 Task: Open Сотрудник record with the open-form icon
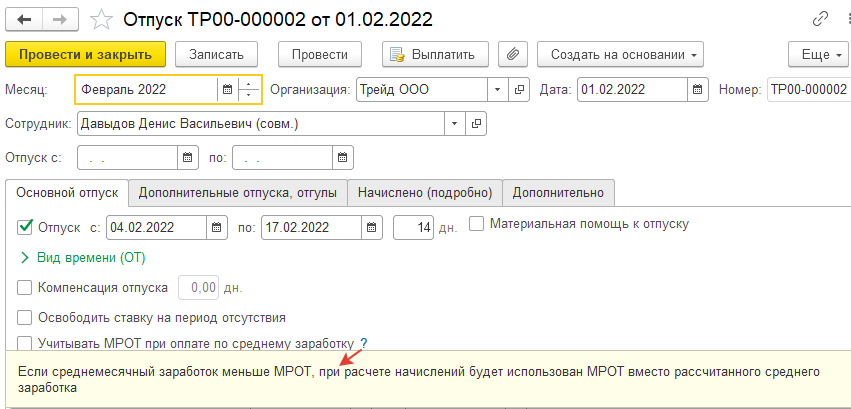click(x=476, y=124)
